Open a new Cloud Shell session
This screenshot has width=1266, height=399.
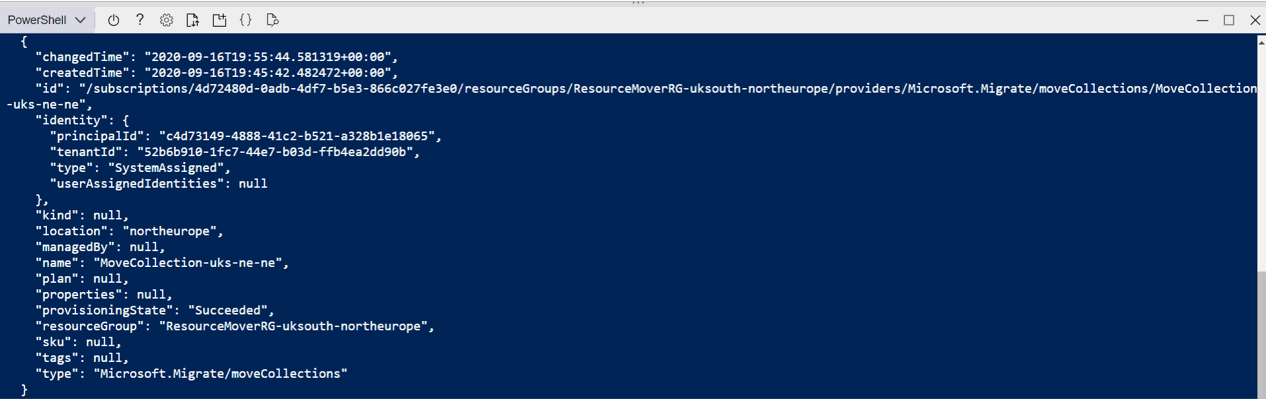[219, 20]
